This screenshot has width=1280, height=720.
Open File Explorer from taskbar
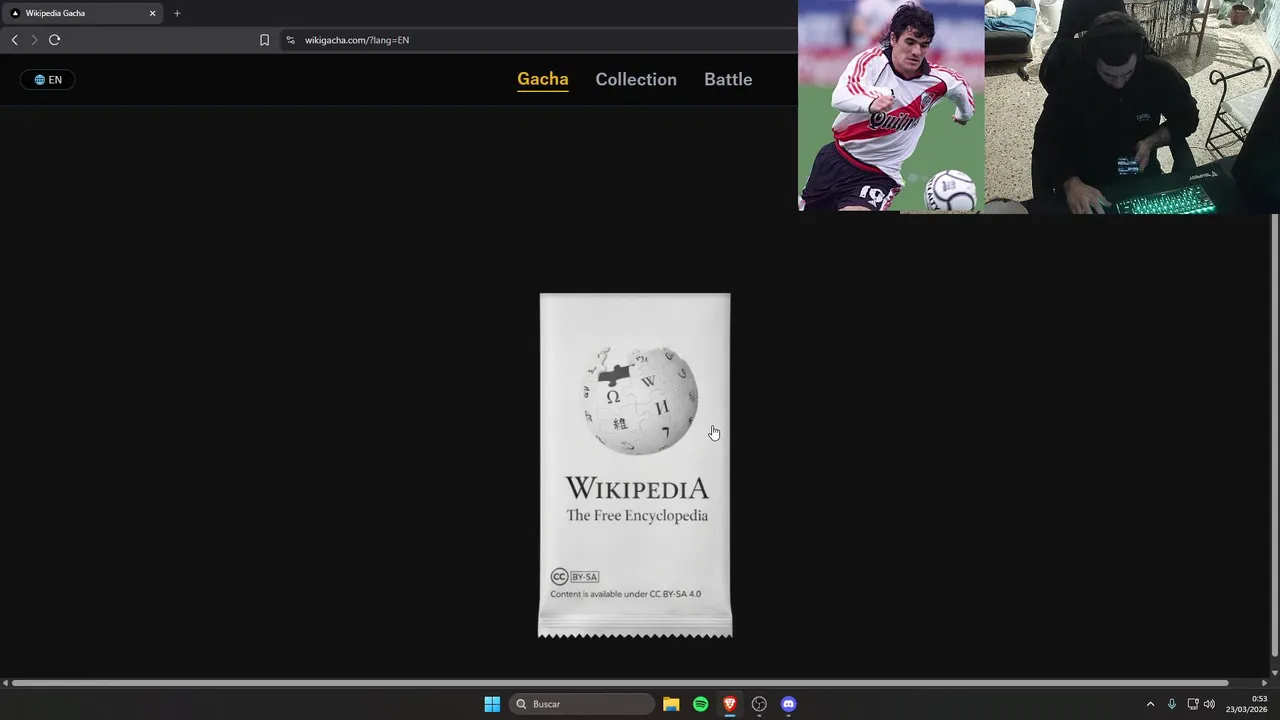coord(671,704)
